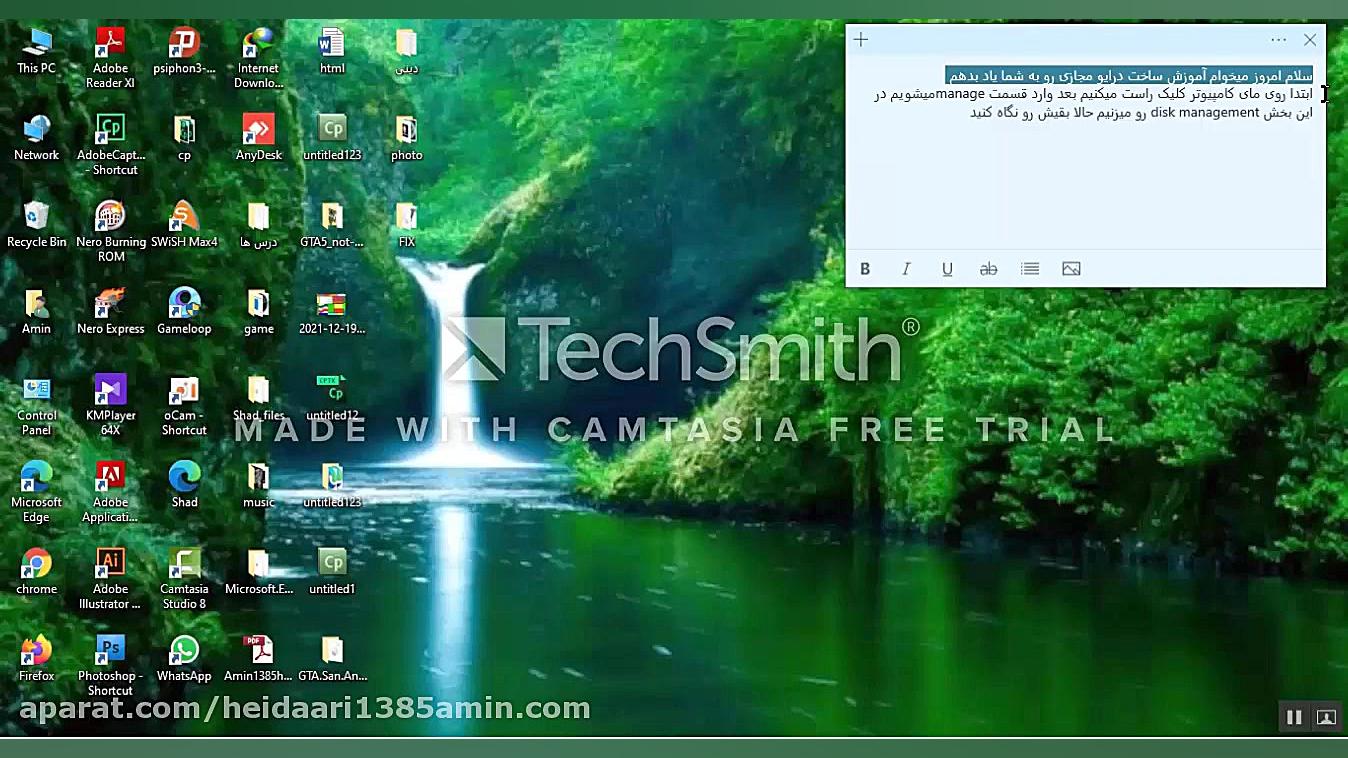1348x758 pixels.
Task: Click the blank area of the note body
Action: click(1085, 185)
